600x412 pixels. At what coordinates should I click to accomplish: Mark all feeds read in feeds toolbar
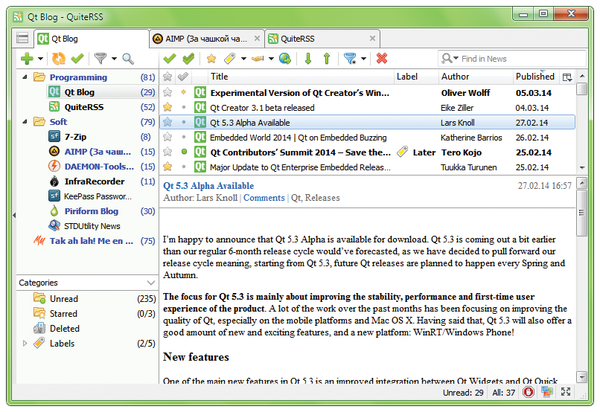pyautogui.click(x=77, y=59)
